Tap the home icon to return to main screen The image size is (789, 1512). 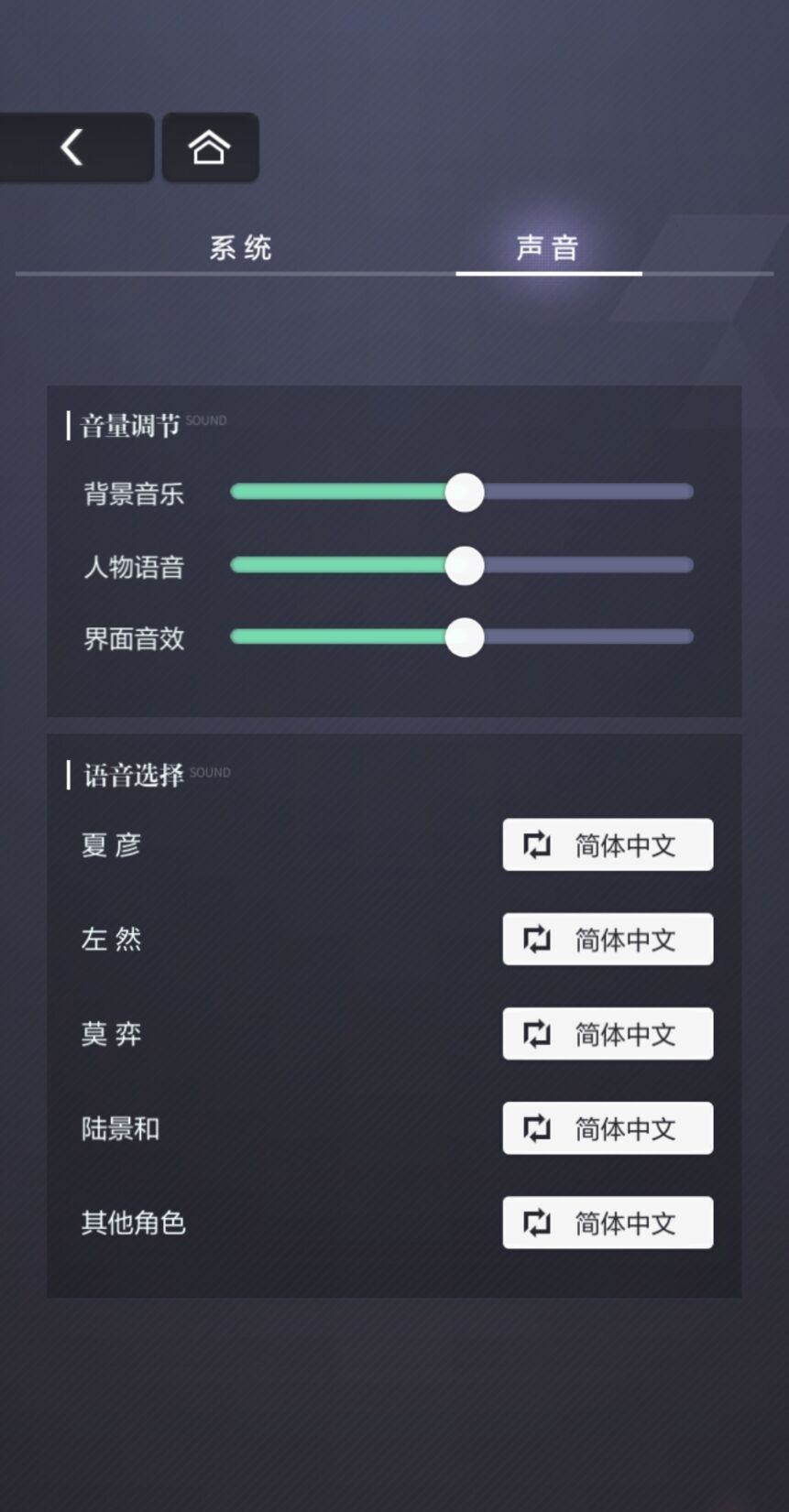click(x=211, y=147)
